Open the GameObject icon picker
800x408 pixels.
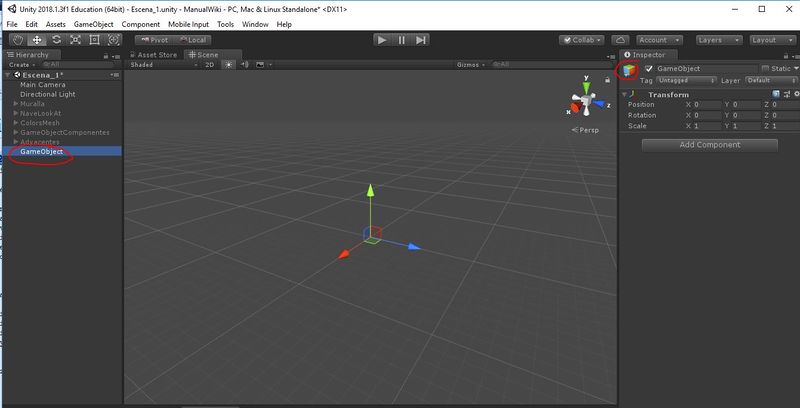pos(630,71)
